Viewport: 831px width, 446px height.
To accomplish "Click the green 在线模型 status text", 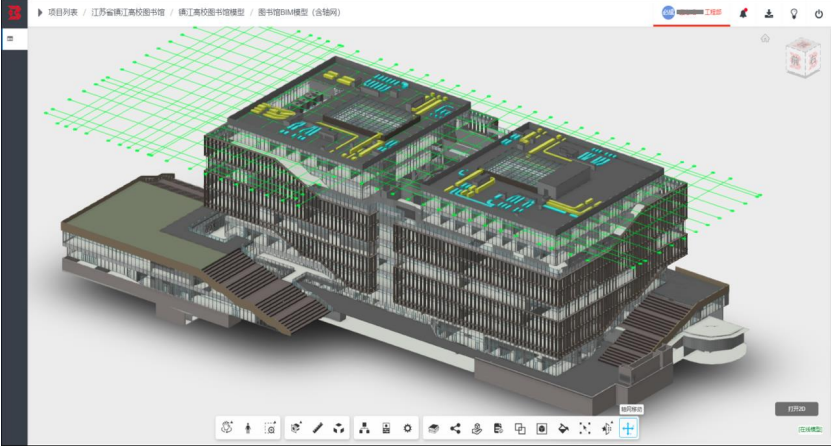I will click(x=810, y=430).
